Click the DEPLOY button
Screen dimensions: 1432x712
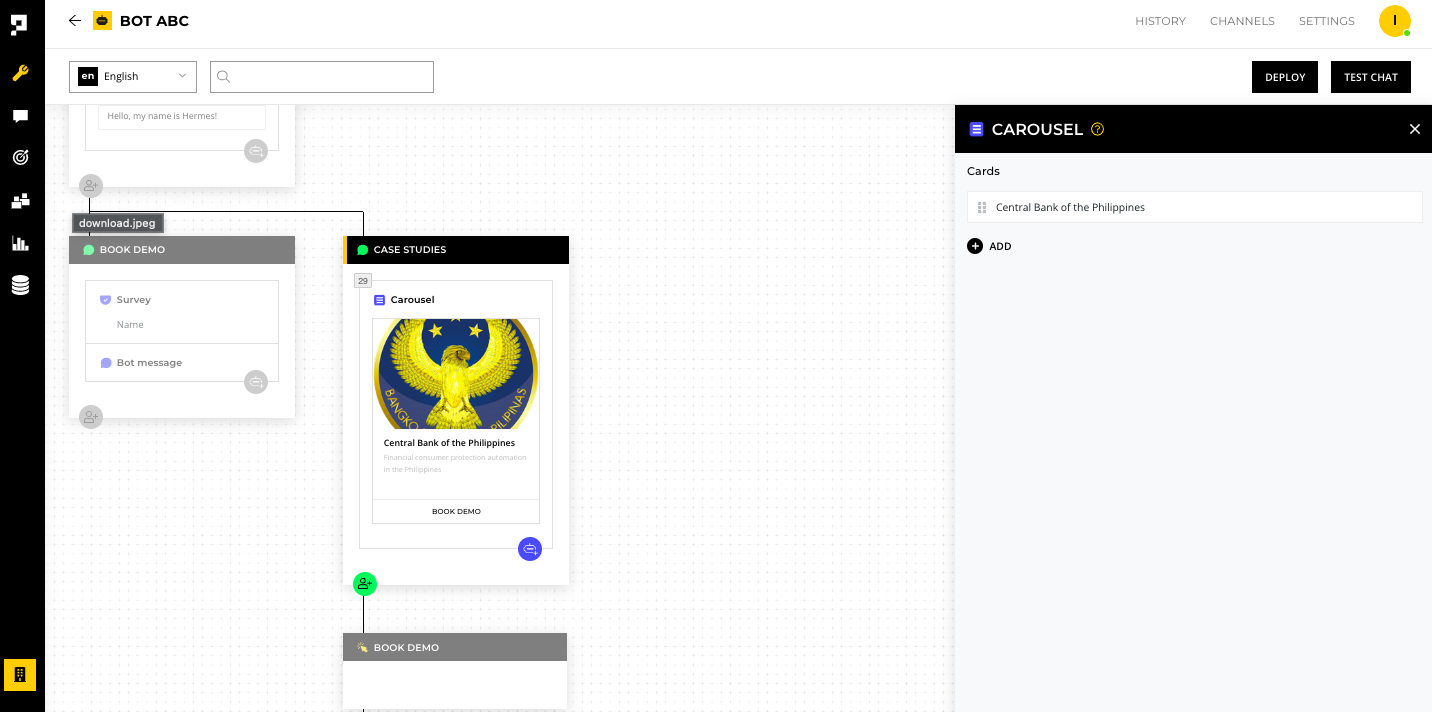click(1285, 77)
